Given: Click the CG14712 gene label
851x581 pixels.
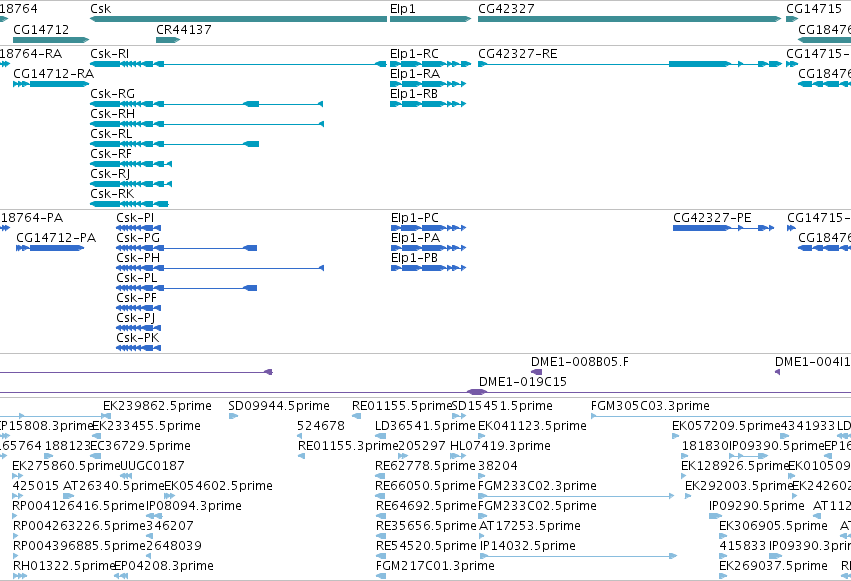Looking at the screenshot, I should point(41,29).
